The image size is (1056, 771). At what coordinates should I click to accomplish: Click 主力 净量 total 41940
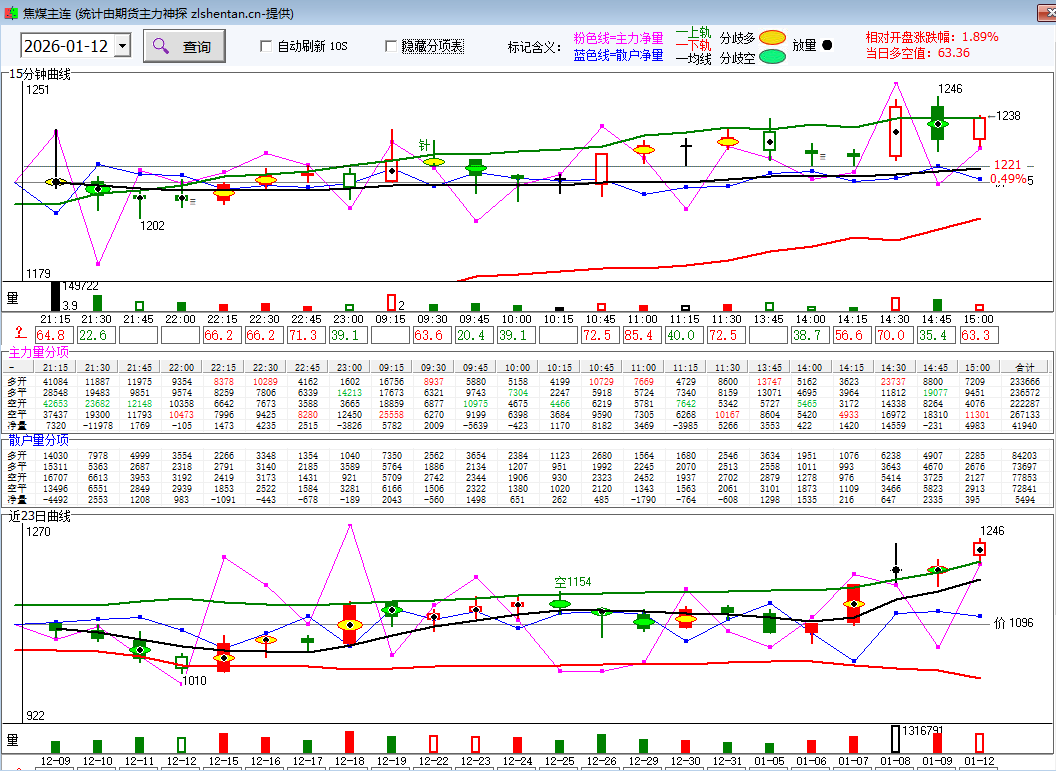click(1024, 426)
